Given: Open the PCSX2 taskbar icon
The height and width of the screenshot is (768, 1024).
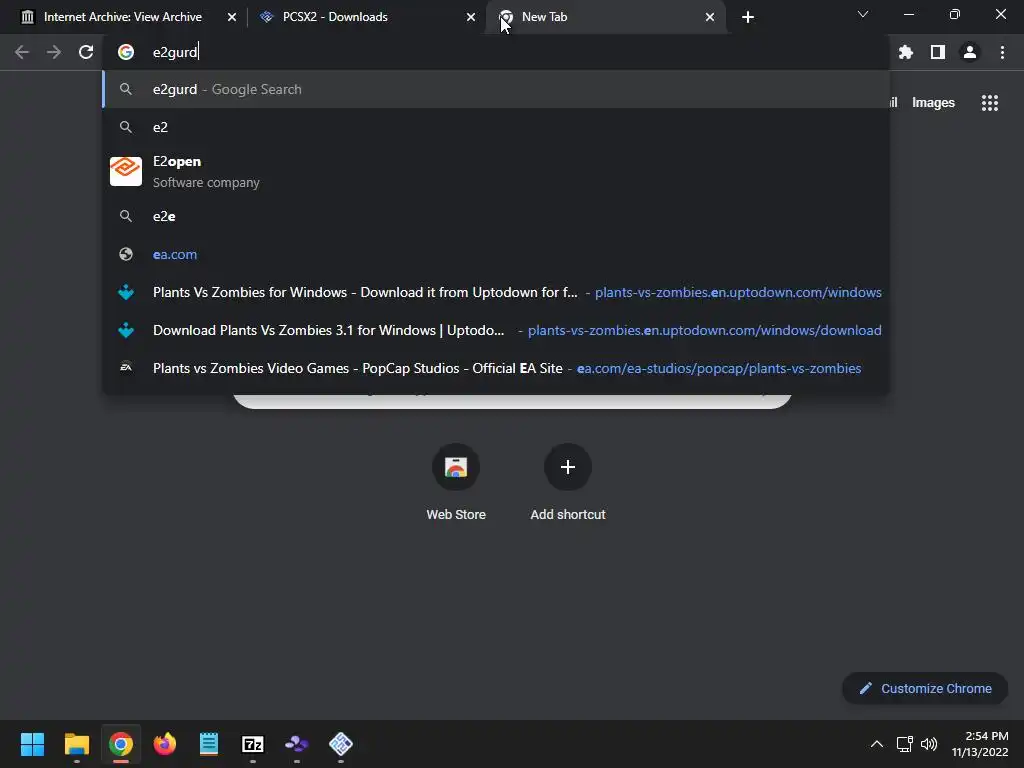Looking at the screenshot, I should (341, 744).
